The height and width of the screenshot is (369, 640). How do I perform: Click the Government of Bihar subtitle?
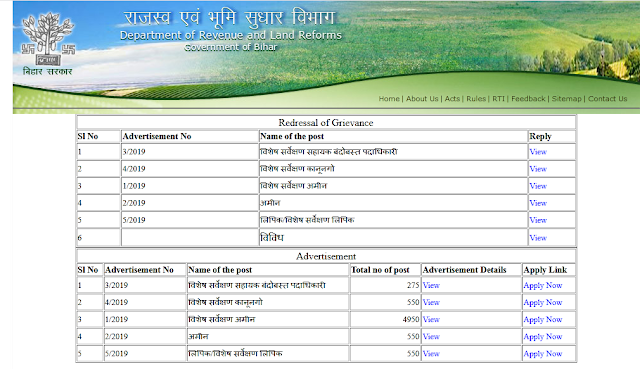[231, 47]
